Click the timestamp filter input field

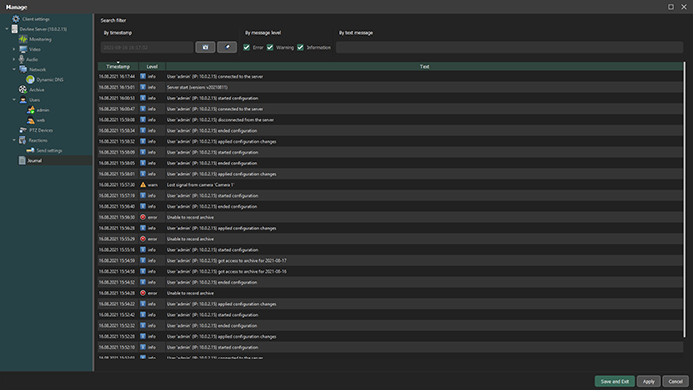pos(147,47)
